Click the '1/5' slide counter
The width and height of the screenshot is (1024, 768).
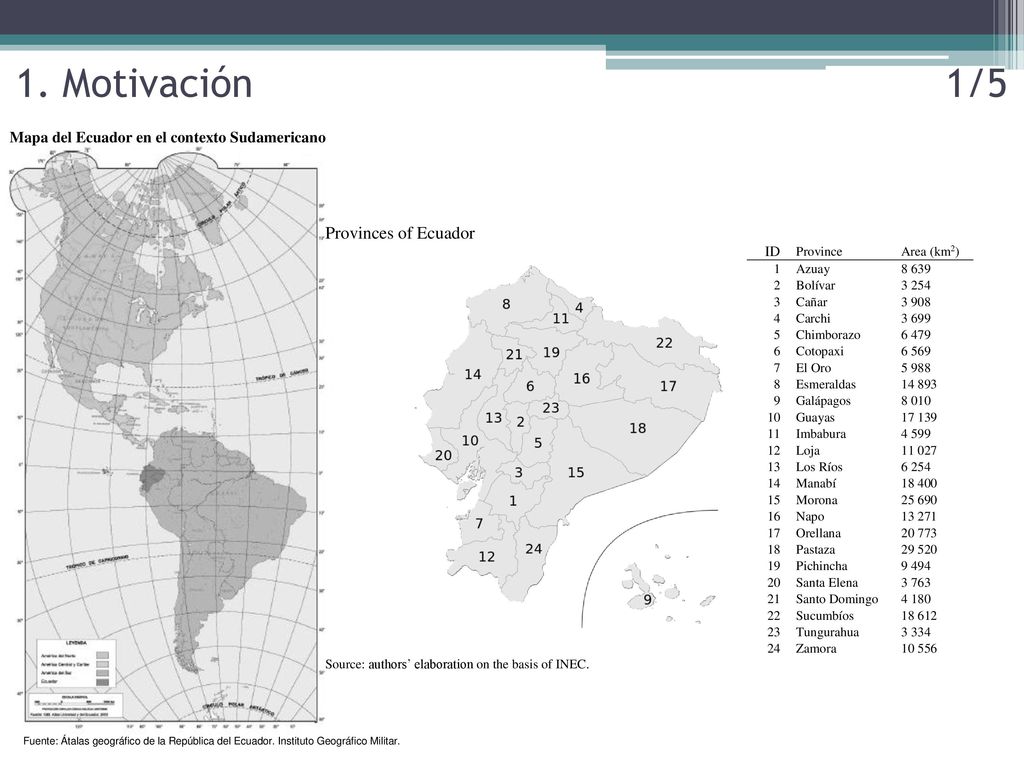pos(977,84)
